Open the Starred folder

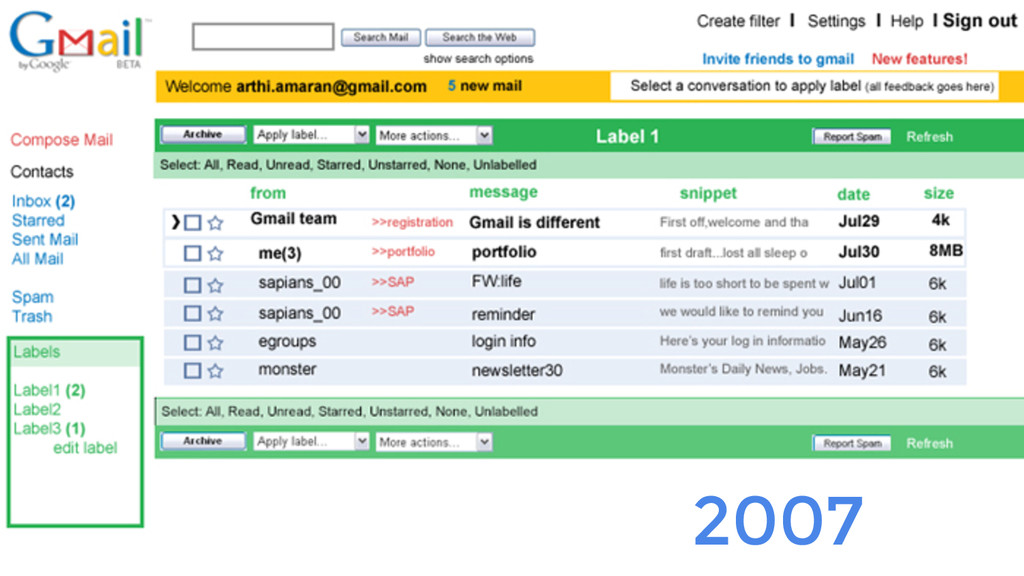tap(38, 221)
